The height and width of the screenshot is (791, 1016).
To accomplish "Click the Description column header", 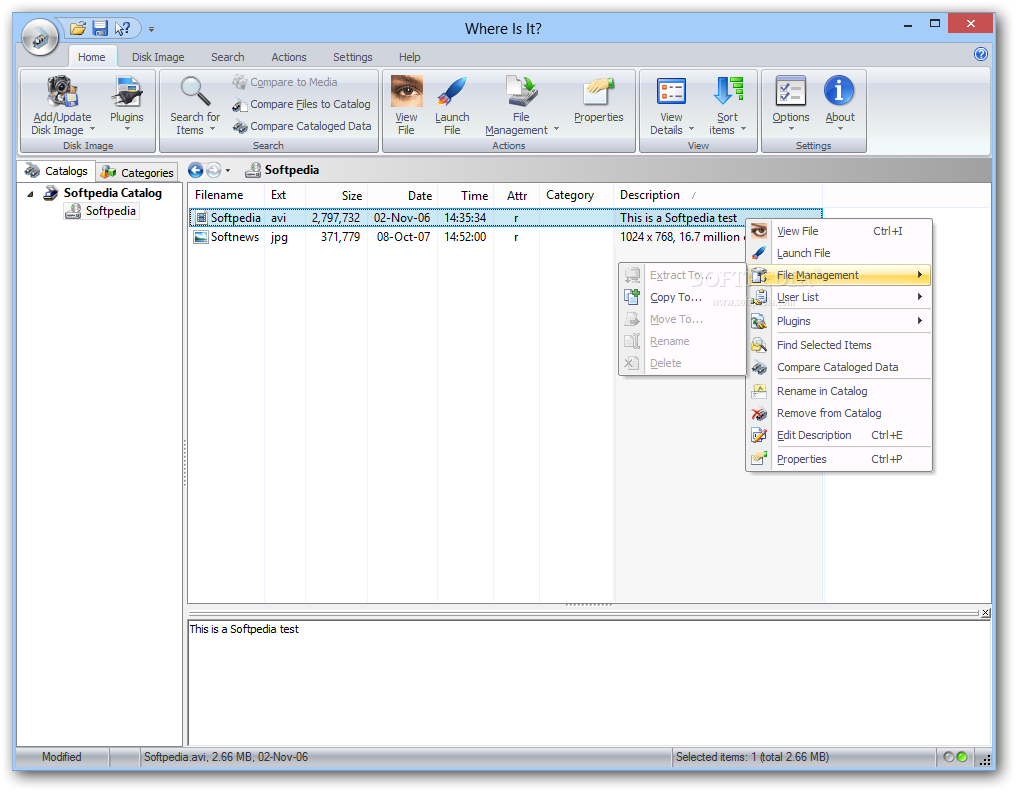I will [718, 196].
